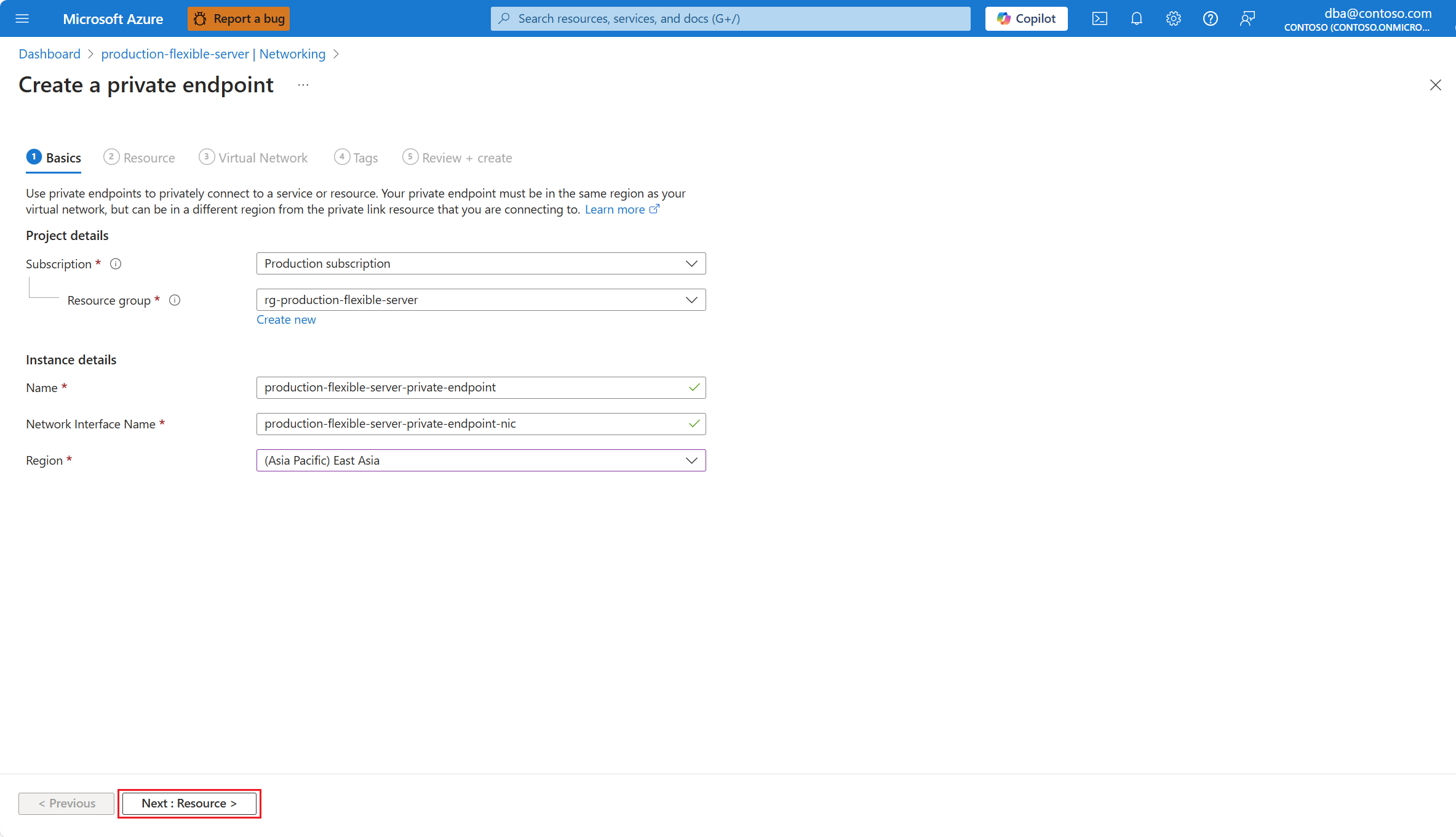Open the help question mark
This screenshot has height=837, width=1456.
[x=1210, y=18]
